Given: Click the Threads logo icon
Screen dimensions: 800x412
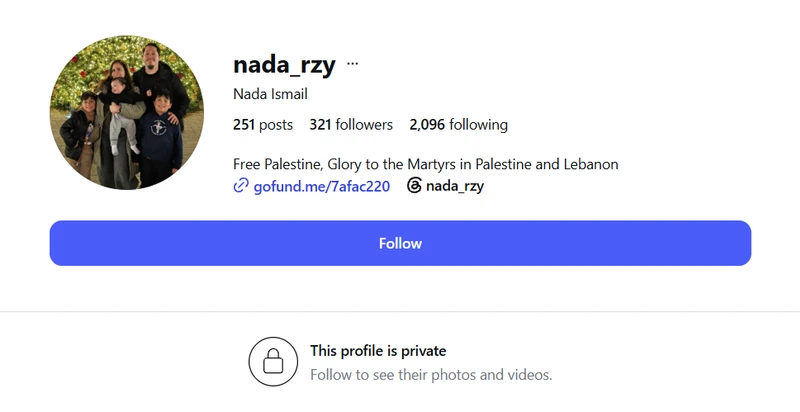Looking at the screenshot, I should tap(414, 186).
